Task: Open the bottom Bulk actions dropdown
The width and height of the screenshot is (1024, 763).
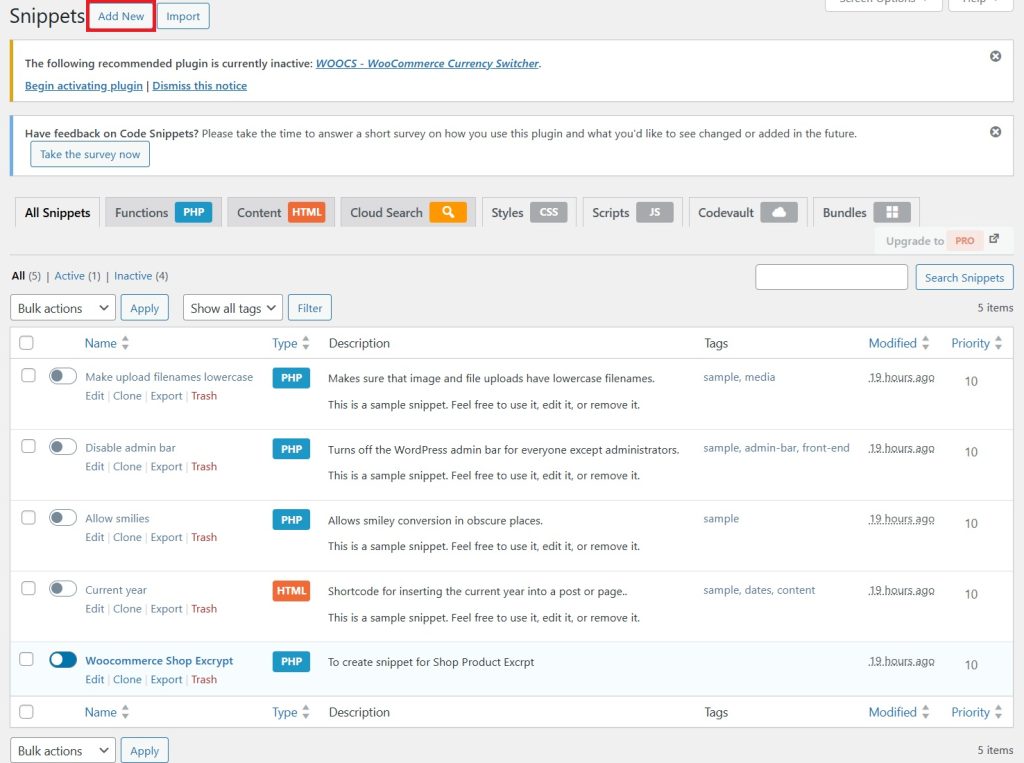Action: [x=63, y=750]
